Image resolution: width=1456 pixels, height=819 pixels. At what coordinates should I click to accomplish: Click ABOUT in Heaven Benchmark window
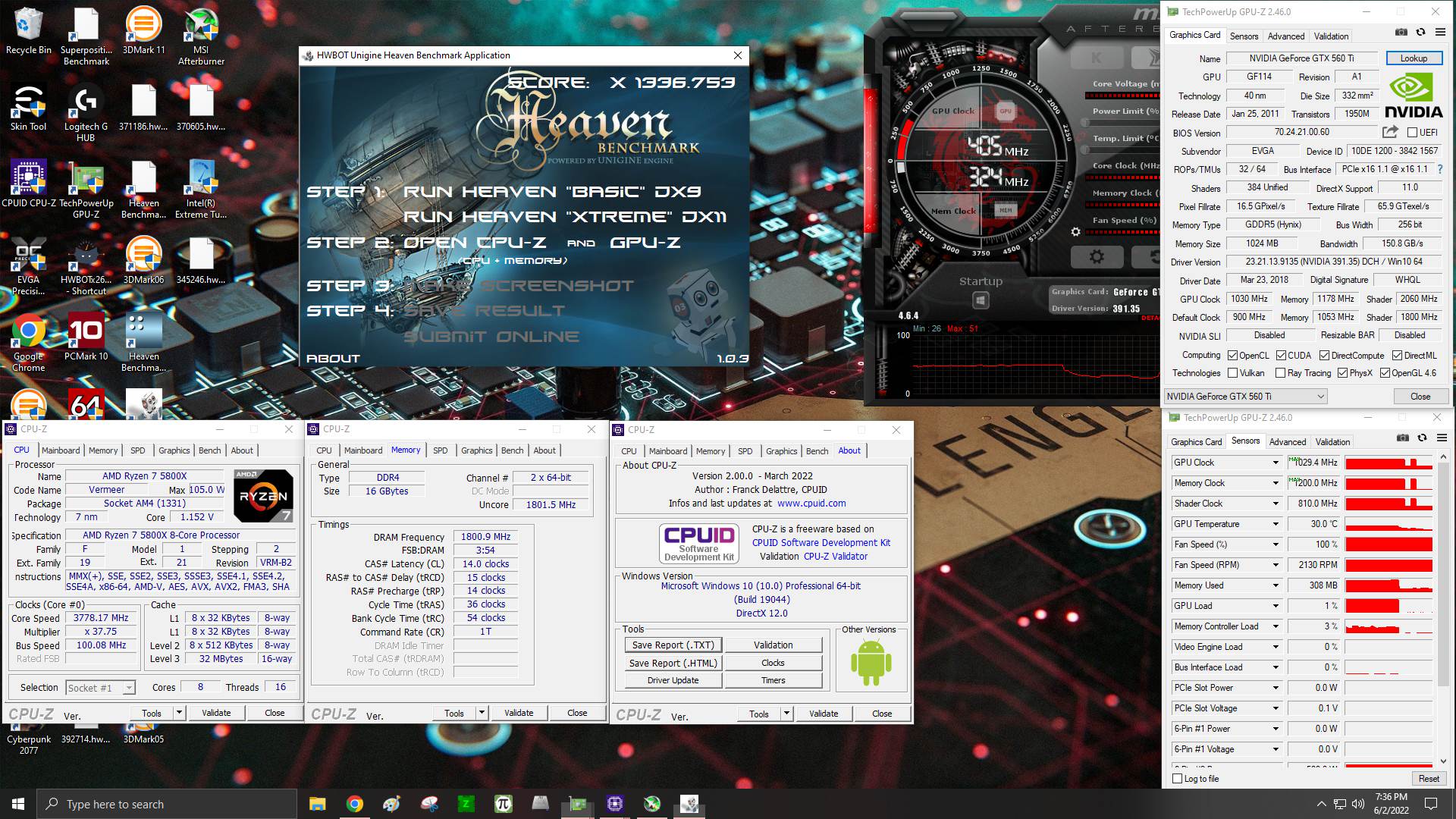(x=333, y=359)
